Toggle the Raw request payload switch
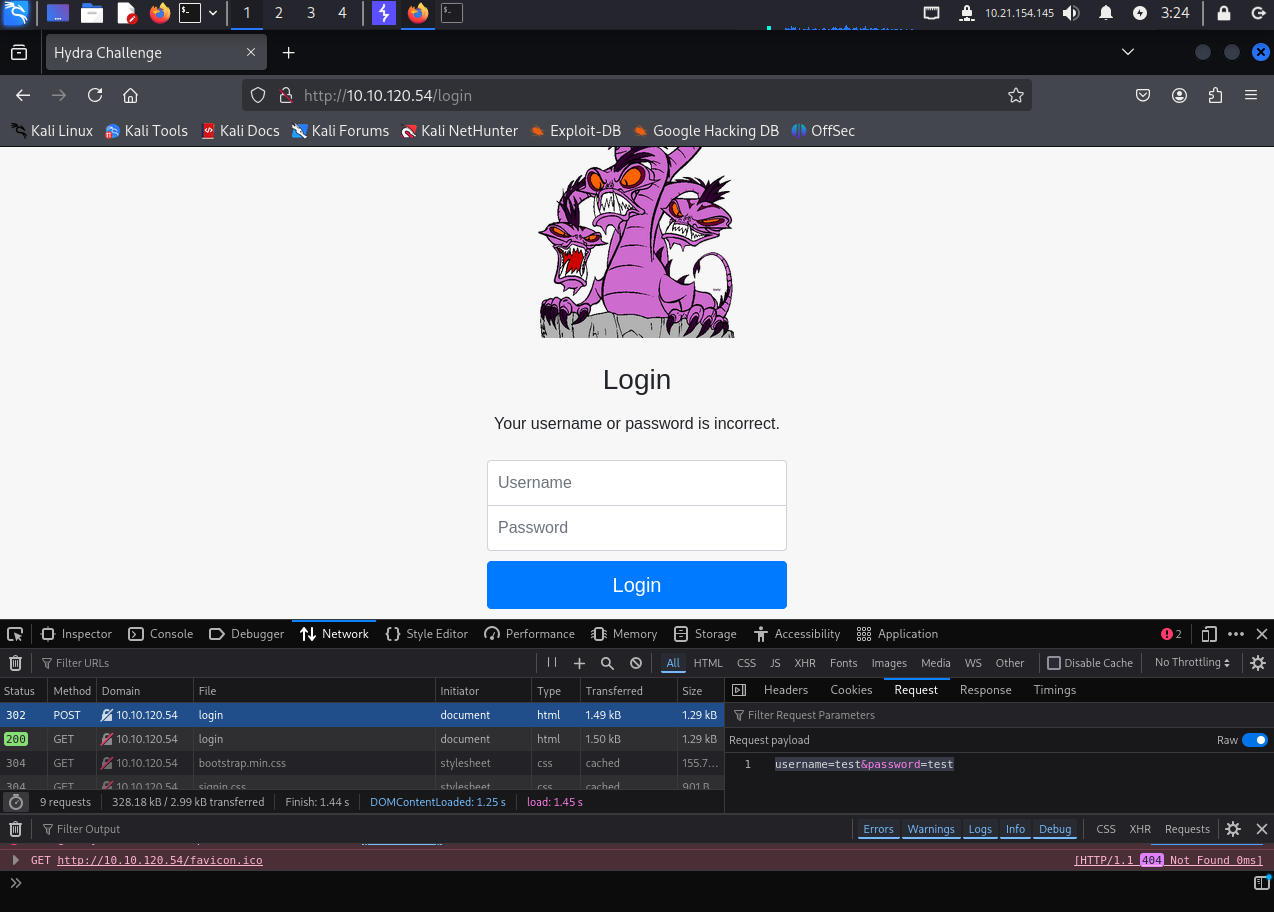 tap(1254, 740)
